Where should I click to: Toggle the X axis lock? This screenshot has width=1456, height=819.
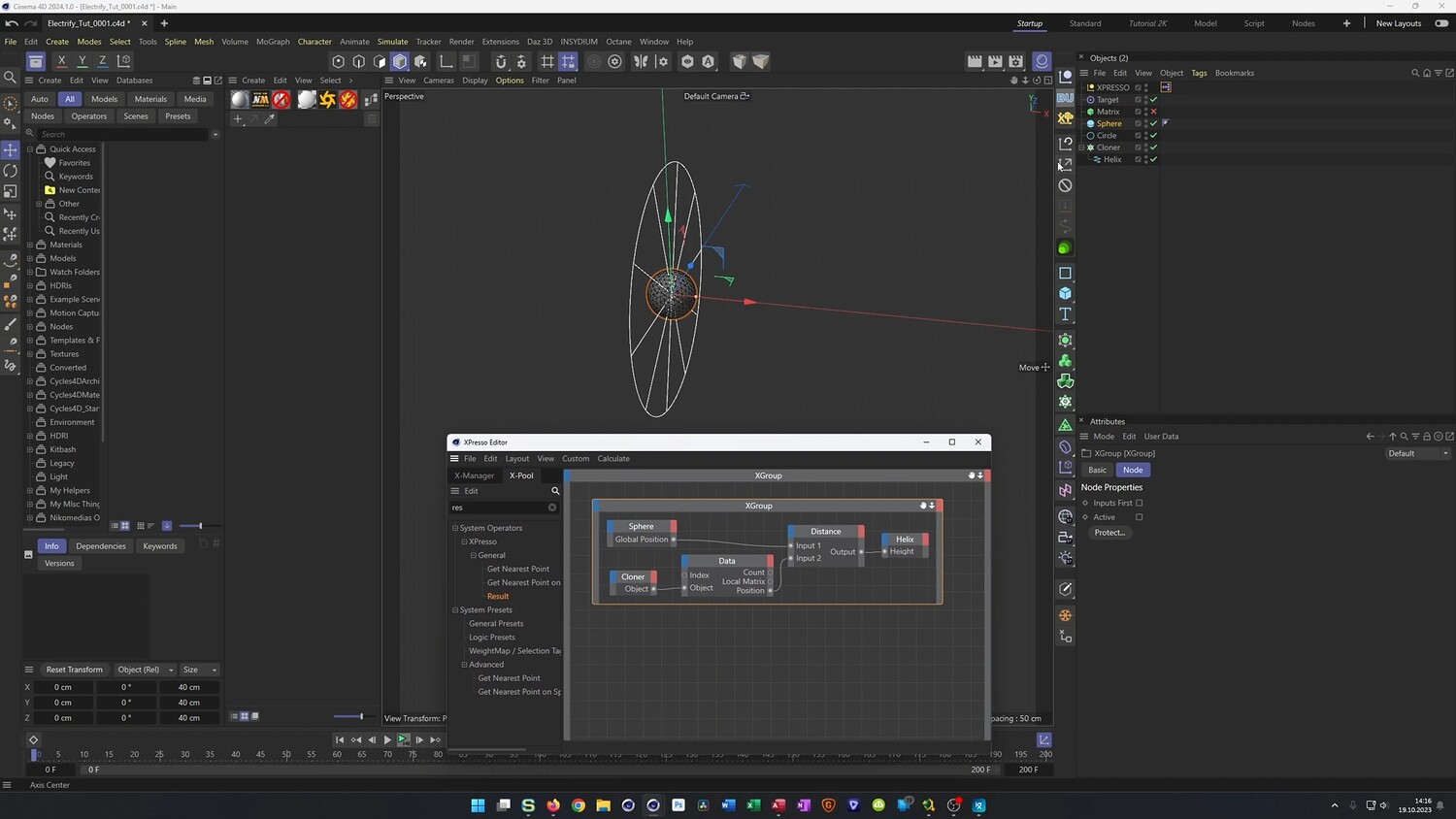coord(61,61)
